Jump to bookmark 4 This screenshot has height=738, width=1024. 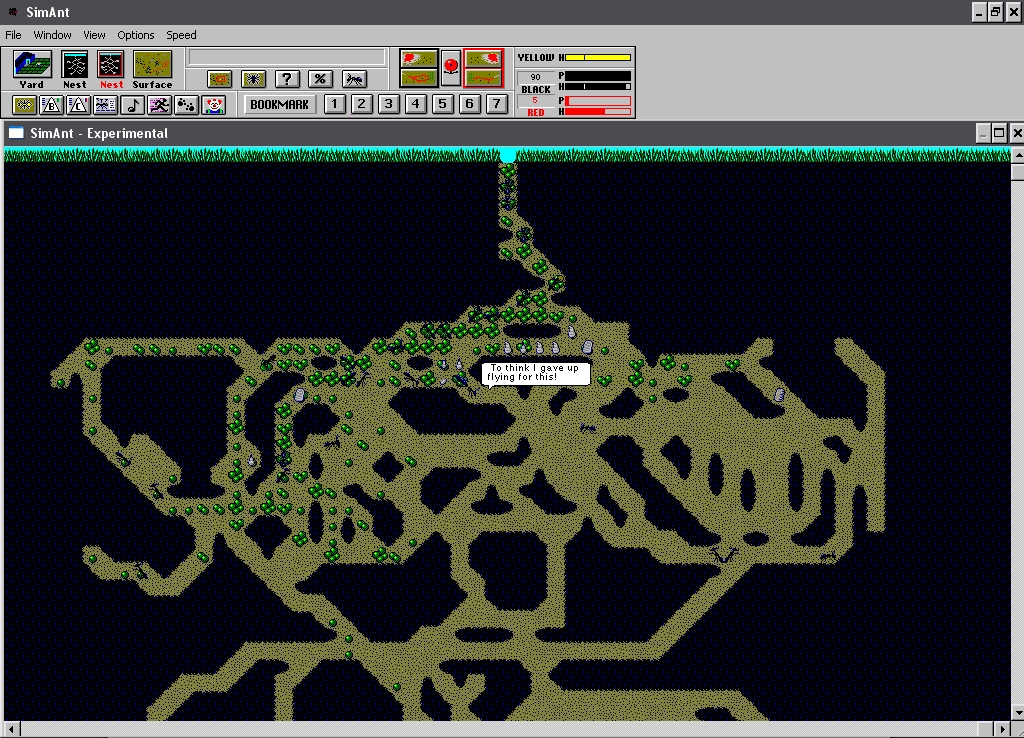415,104
